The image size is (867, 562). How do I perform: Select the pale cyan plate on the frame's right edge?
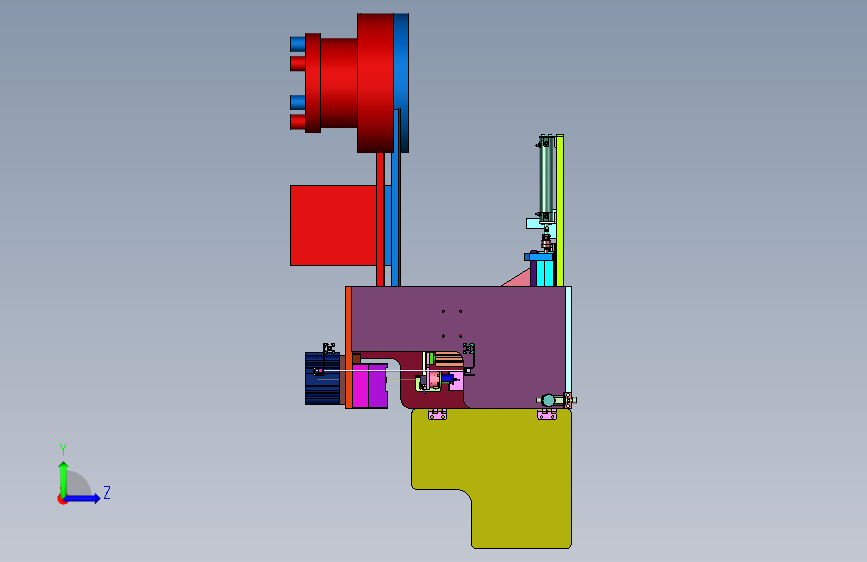point(568,339)
